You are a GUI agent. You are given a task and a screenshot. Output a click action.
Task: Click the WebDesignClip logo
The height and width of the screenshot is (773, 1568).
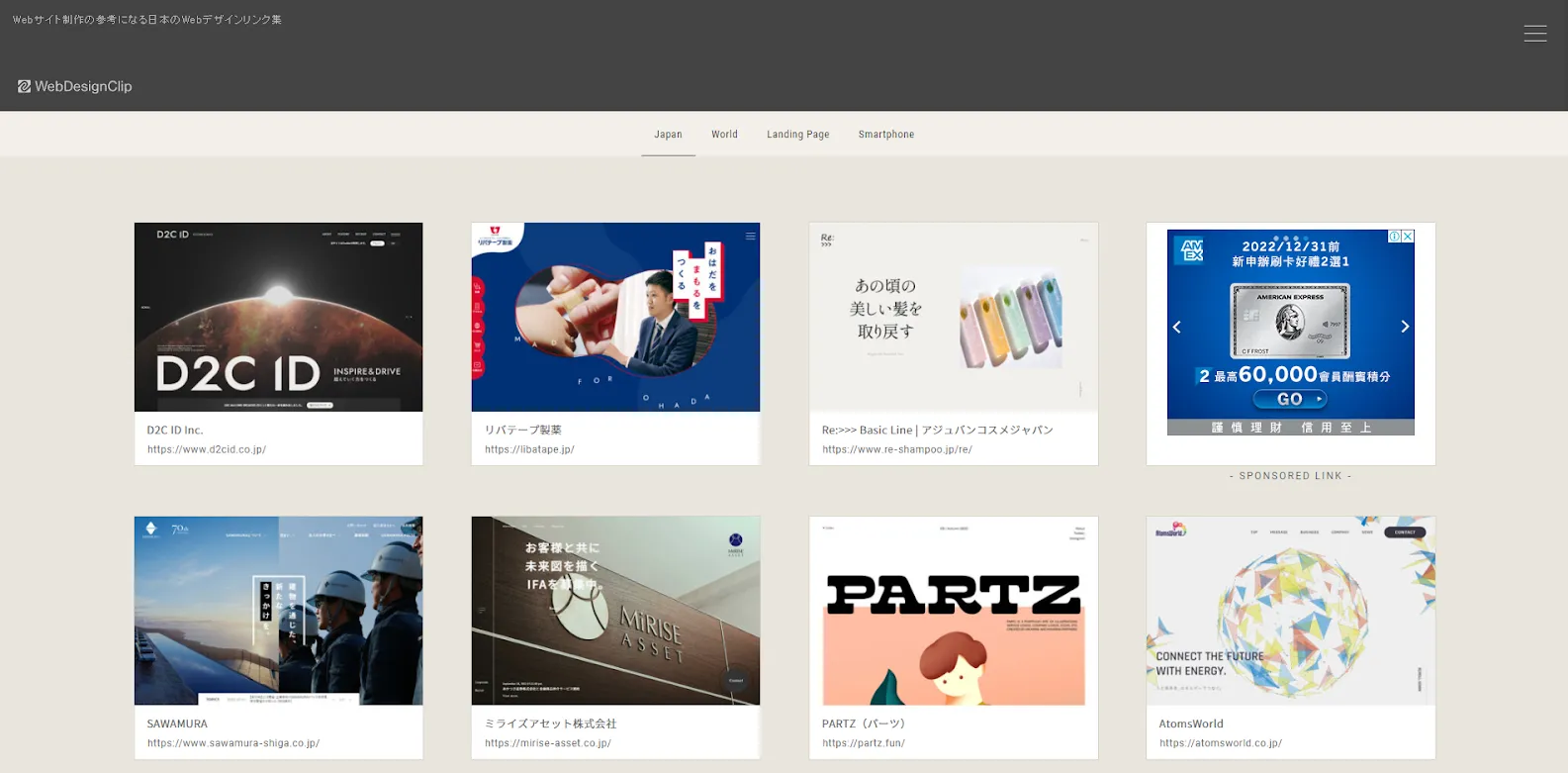(x=75, y=86)
